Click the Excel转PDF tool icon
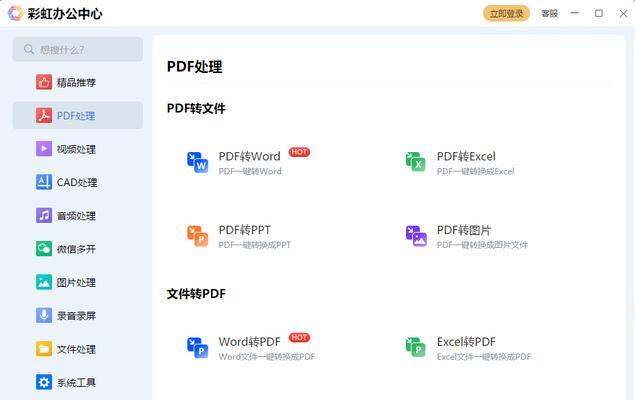The height and width of the screenshot is (400, 635). pos(416,348)
